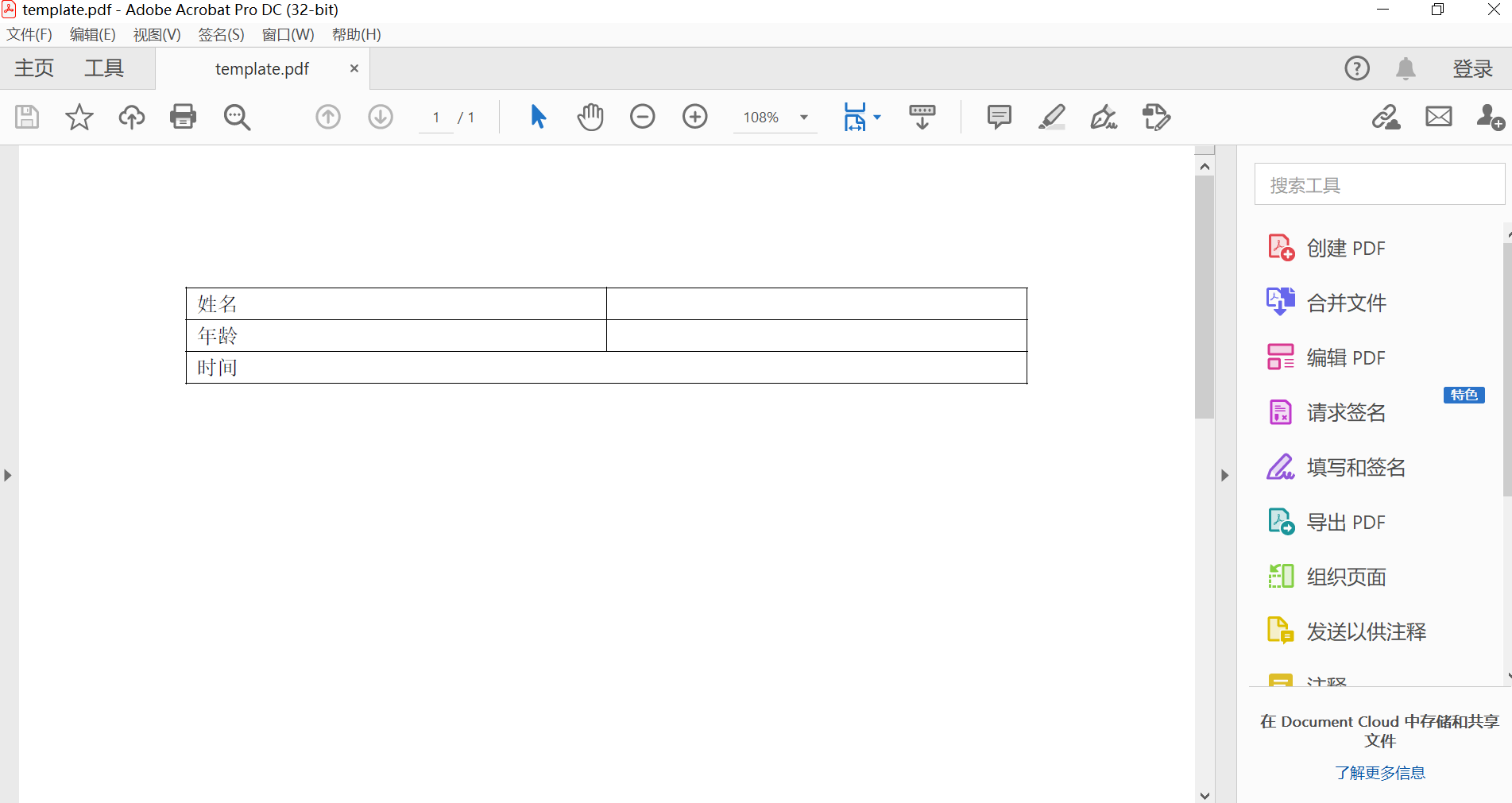Viewport: 1512px width, 803px height.
Task: Click the 登录 sign-in button
Action: (x=1472, y=69)
